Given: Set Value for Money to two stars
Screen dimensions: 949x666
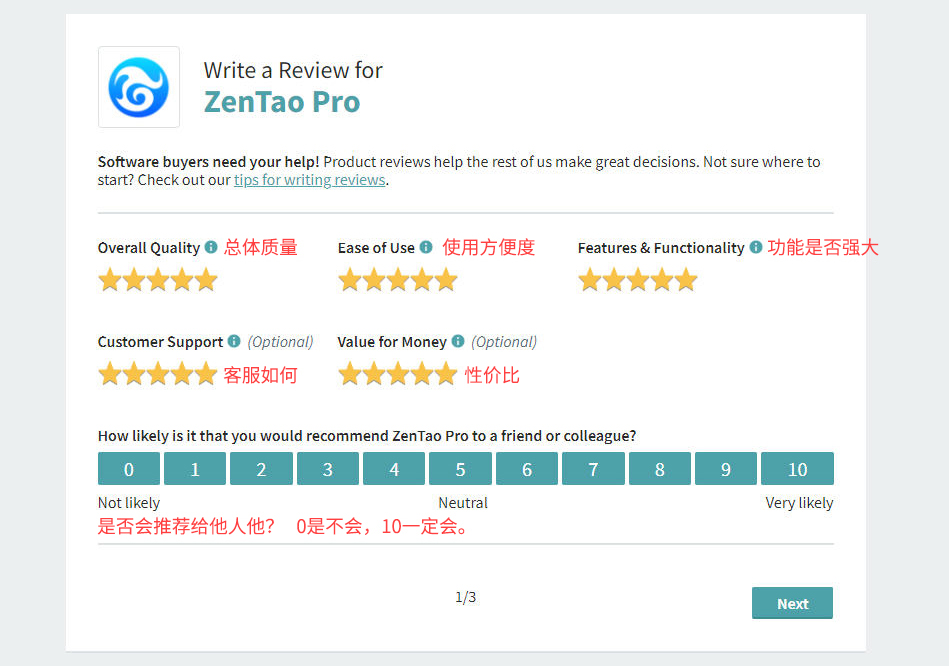Looking at the screenshot, I should 374,374.
